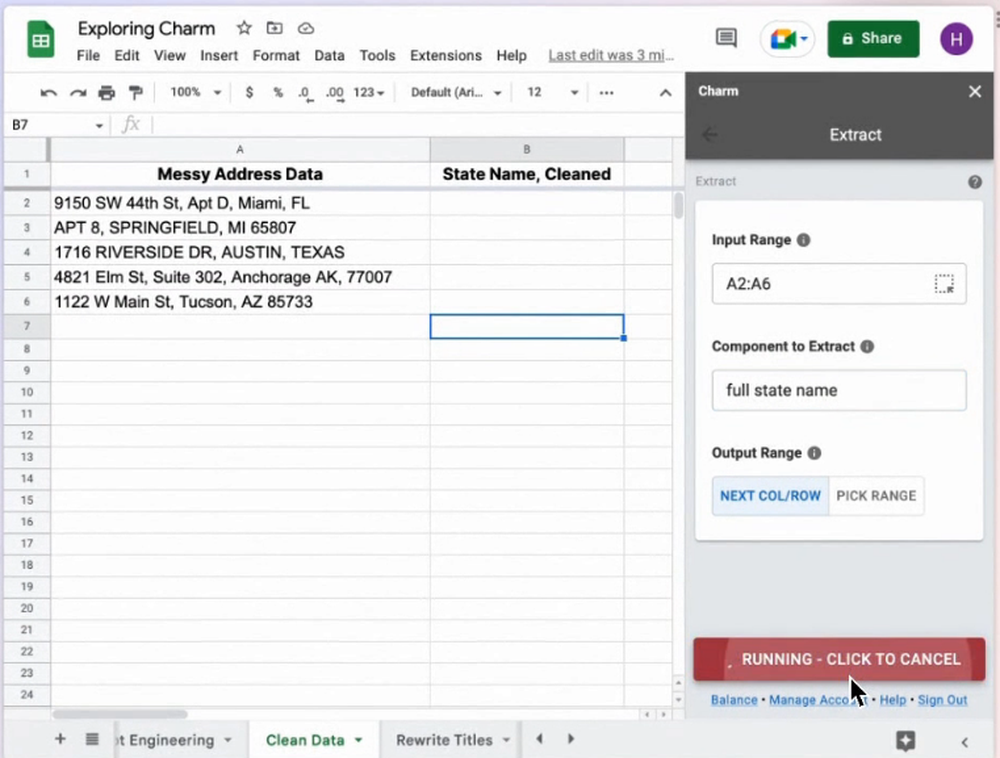Image resolution: width=1000 pixels, height=758 pixels.
Task: Open the Help menu
Action: pyautogui.click(x=511, y=56)
